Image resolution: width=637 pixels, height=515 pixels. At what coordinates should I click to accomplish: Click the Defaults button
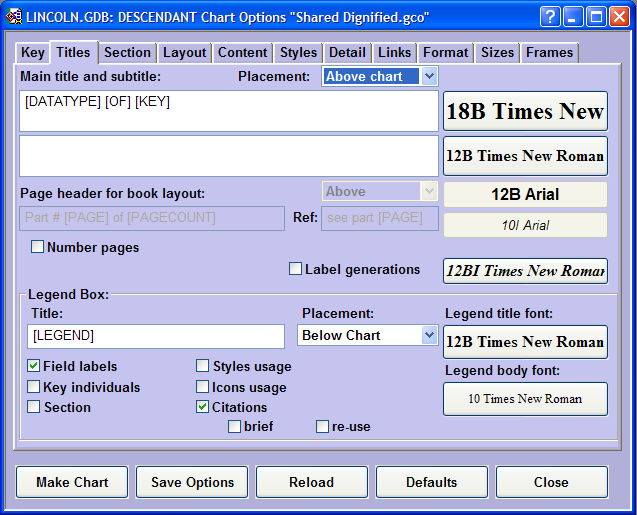(431, 482)
